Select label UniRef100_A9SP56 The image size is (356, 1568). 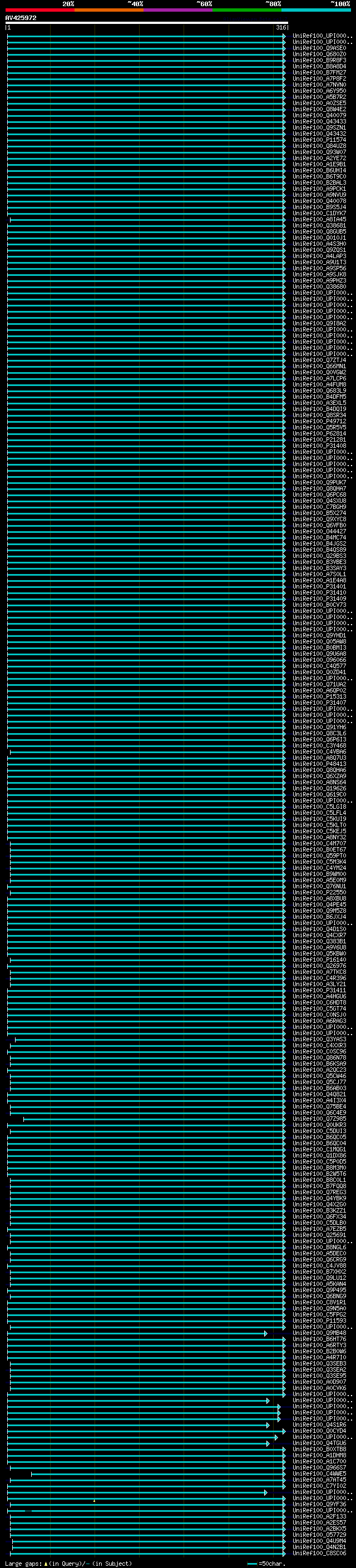tap(319, 268)
